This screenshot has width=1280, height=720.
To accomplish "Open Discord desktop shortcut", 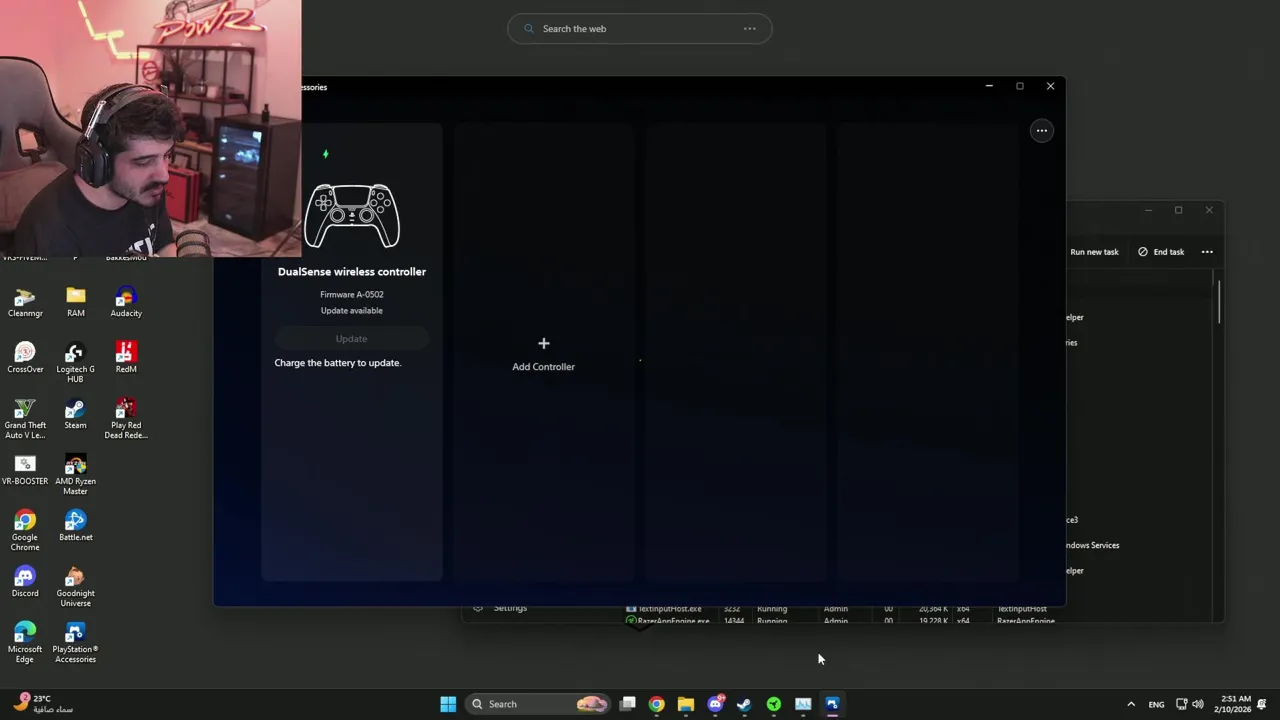I will point(25,582).
